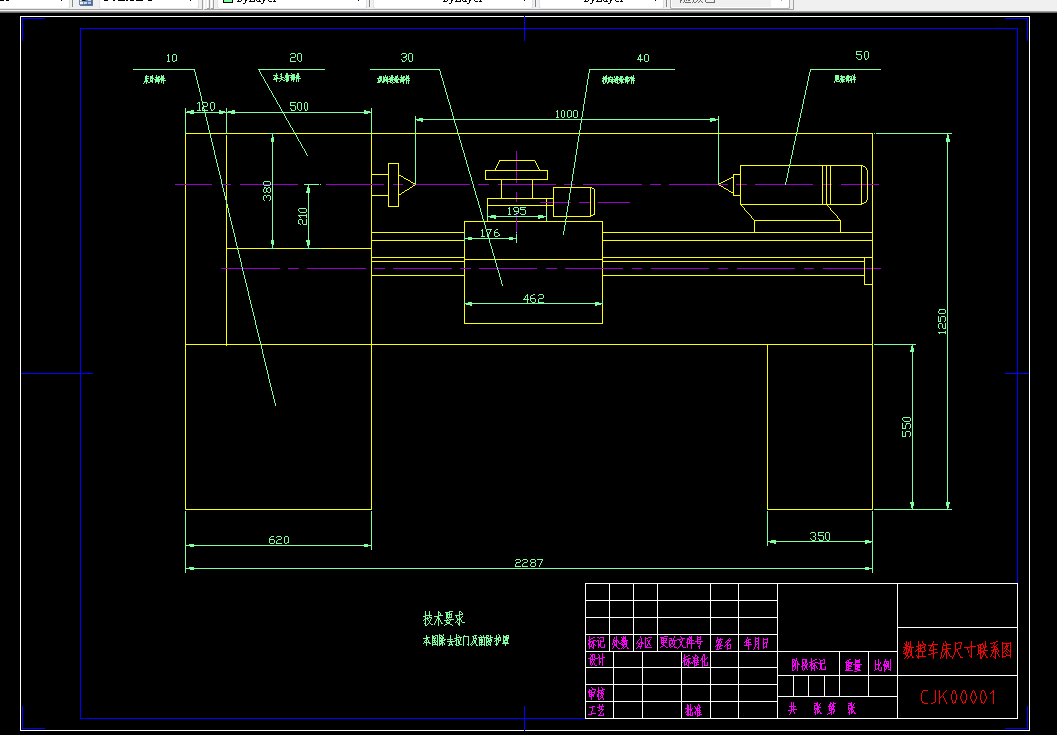
Task: Click the part name label under balloon 50
Action: tap(845, 79)
